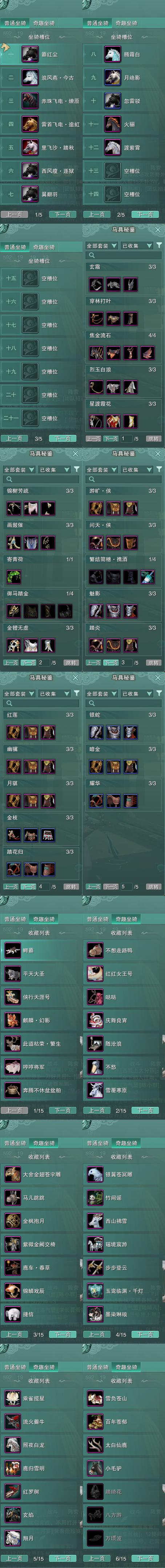Click the green 寄青荷 saddle item icon
Image resolution: width=165 pixels, height=1568 pixels.
(14, 576)
